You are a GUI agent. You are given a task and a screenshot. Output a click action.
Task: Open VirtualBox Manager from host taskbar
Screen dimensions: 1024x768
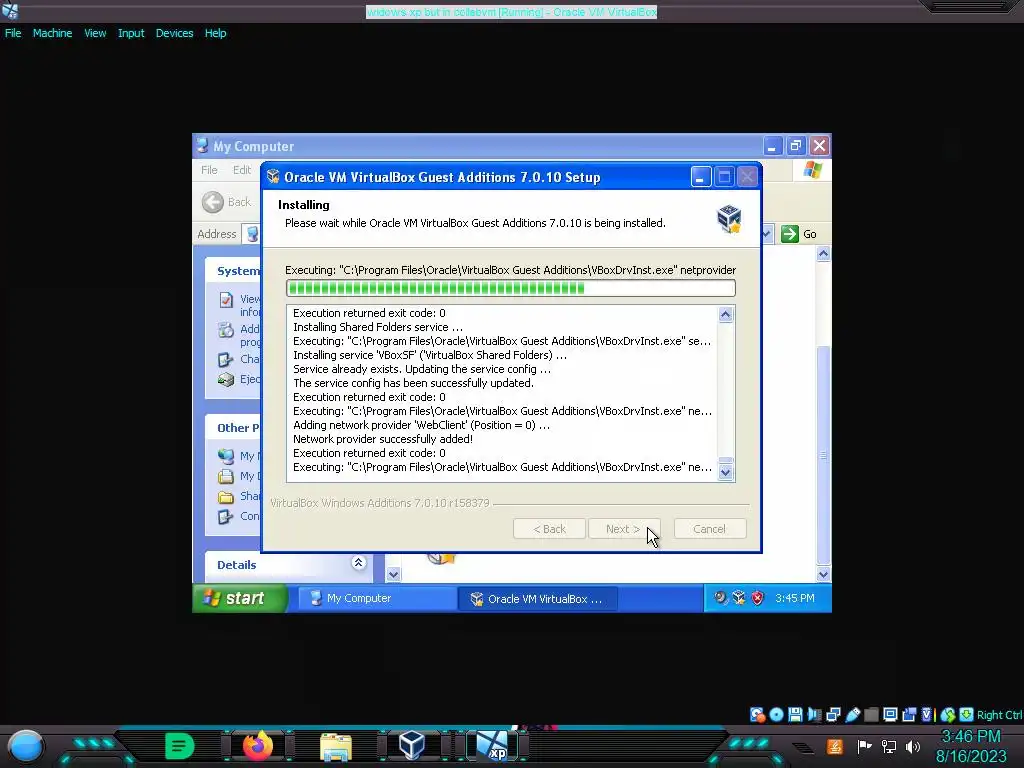click(412, 745)
